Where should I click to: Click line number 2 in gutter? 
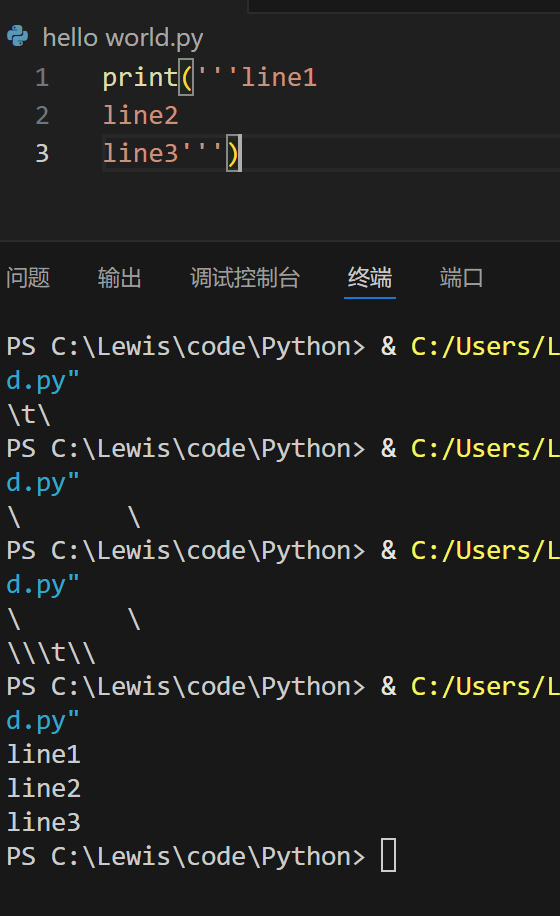point(41,116)
